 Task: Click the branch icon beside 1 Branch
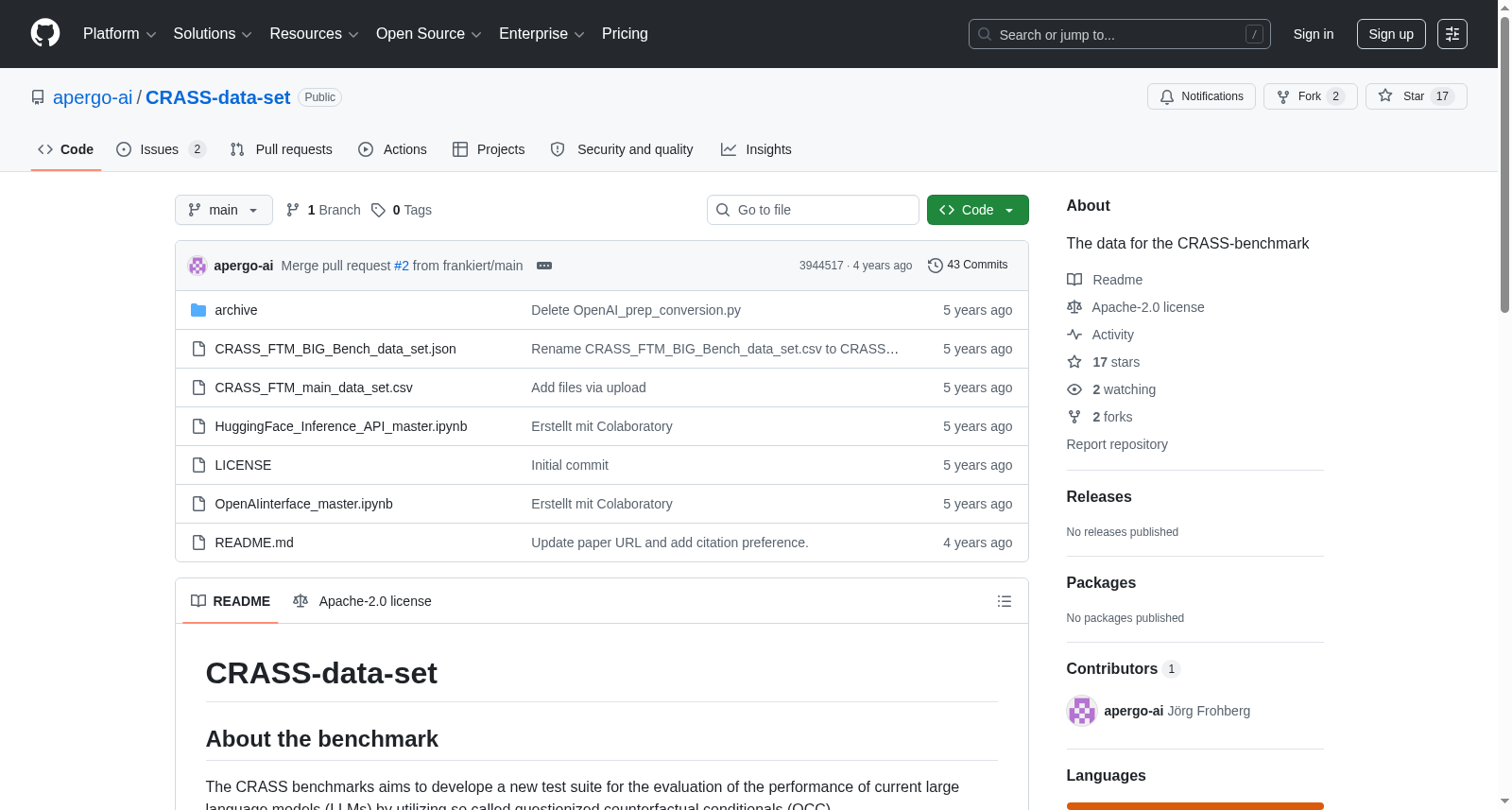click(293, 210)
